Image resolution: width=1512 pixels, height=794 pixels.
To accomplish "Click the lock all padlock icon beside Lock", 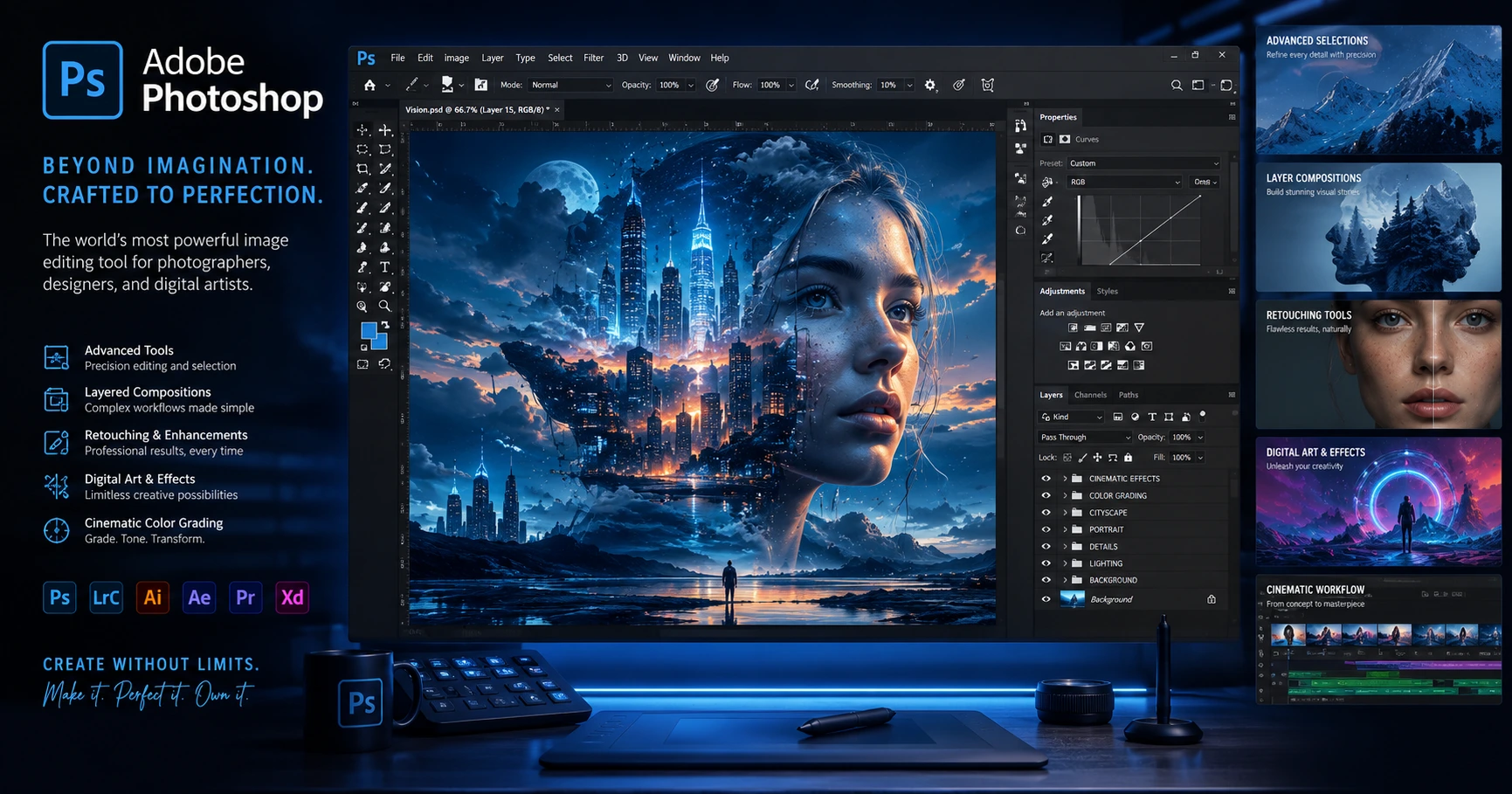I will pos(1128,458).
